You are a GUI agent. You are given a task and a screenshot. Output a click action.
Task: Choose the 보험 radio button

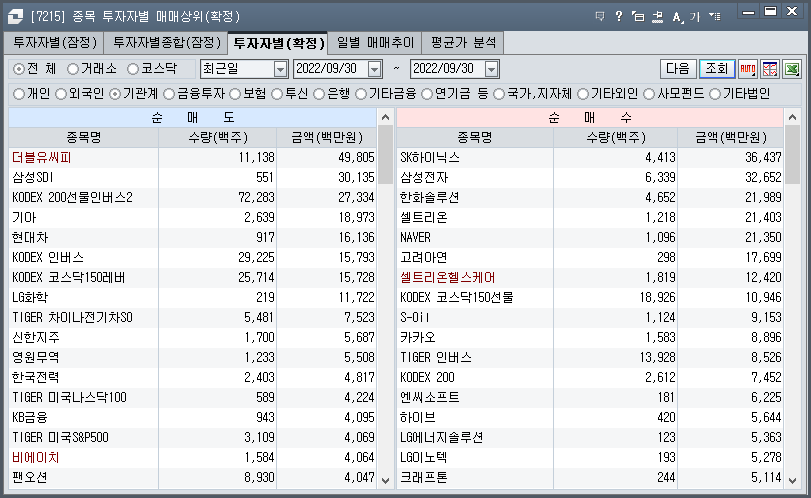pyautogui.click(x=235, y=94)
